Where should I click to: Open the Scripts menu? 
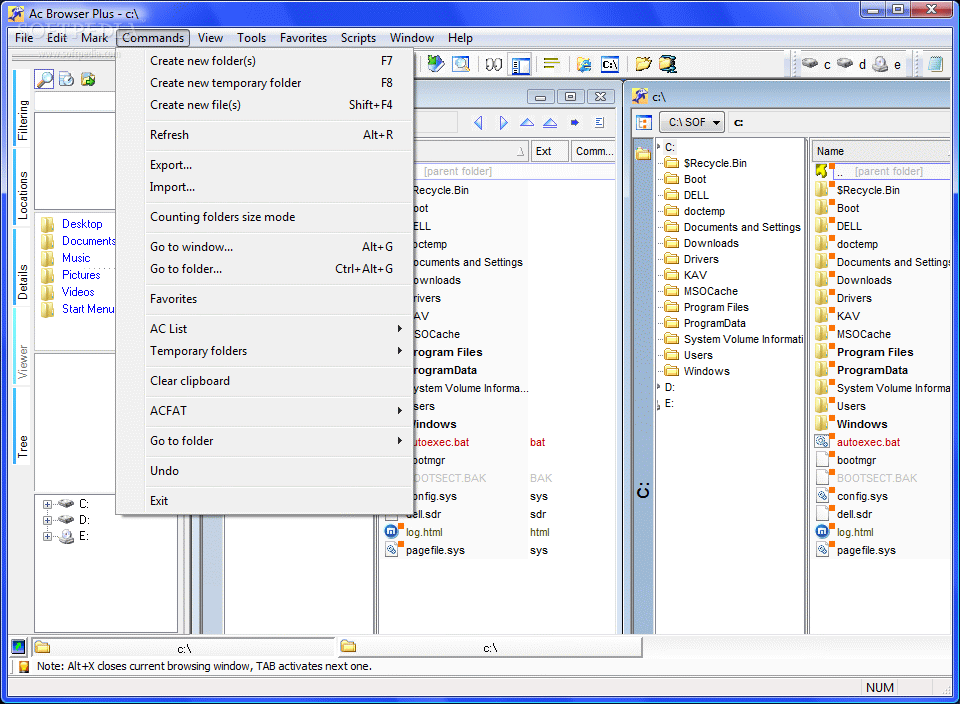pyautogui.click(x=358, y=38)
